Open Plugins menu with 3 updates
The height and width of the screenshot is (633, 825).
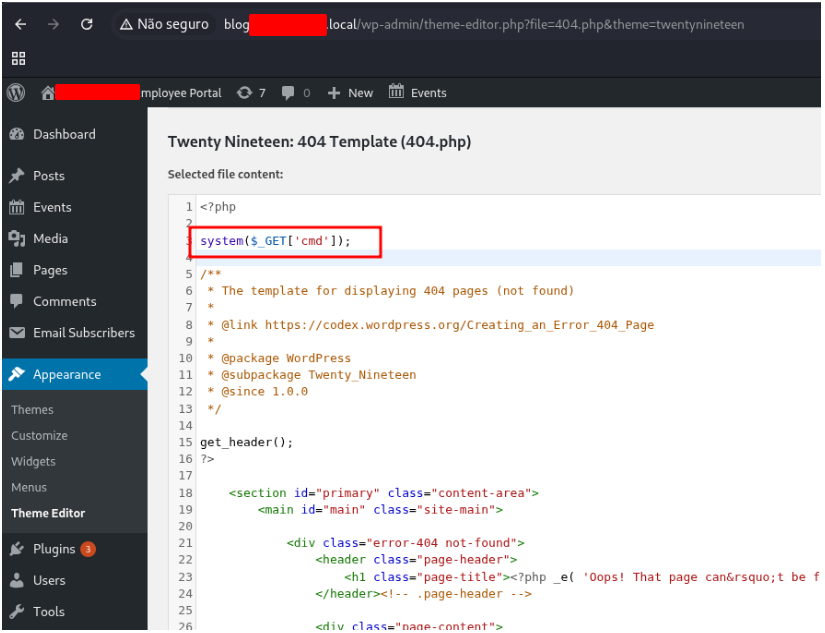coord(54,549)
